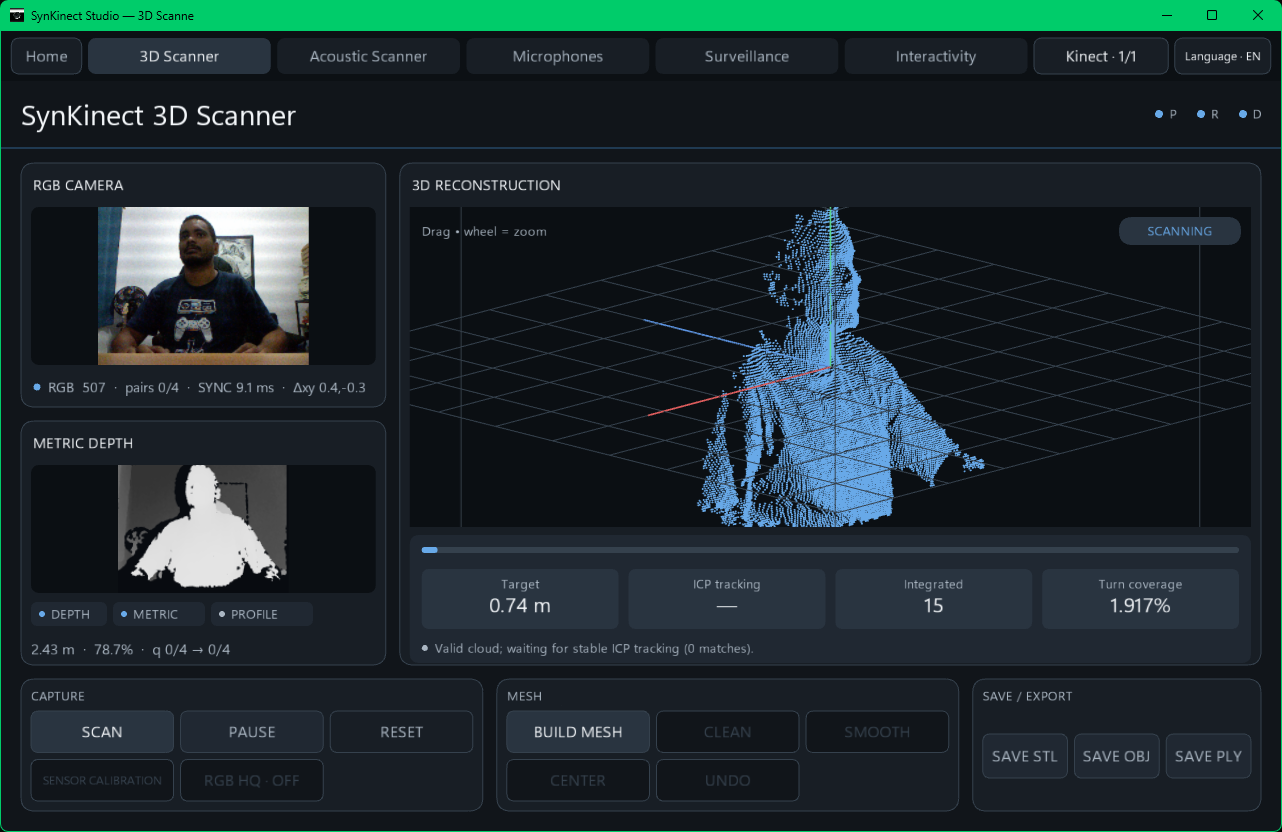
Task: Open the Kinect 1/1 device selector
Action: 1101,56
